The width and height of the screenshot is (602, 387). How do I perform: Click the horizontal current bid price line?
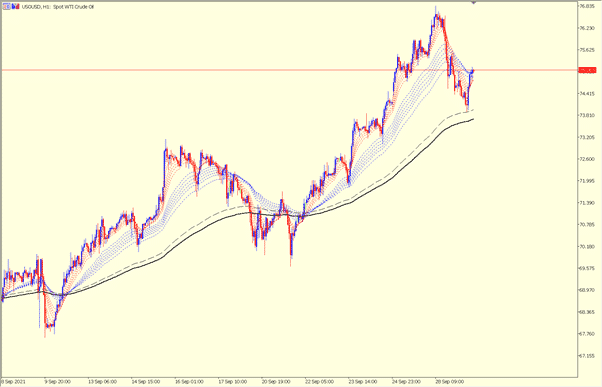(x=289, y=70)
